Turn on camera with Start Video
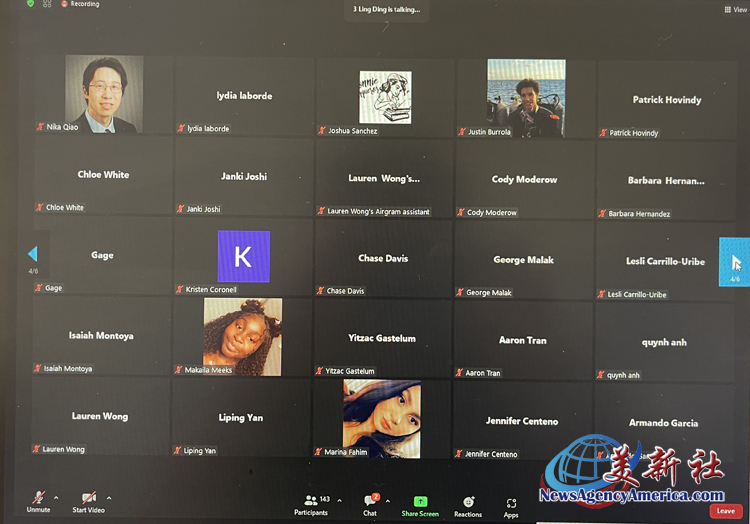This screenshot has width=750, height=524. coord(88,502)
